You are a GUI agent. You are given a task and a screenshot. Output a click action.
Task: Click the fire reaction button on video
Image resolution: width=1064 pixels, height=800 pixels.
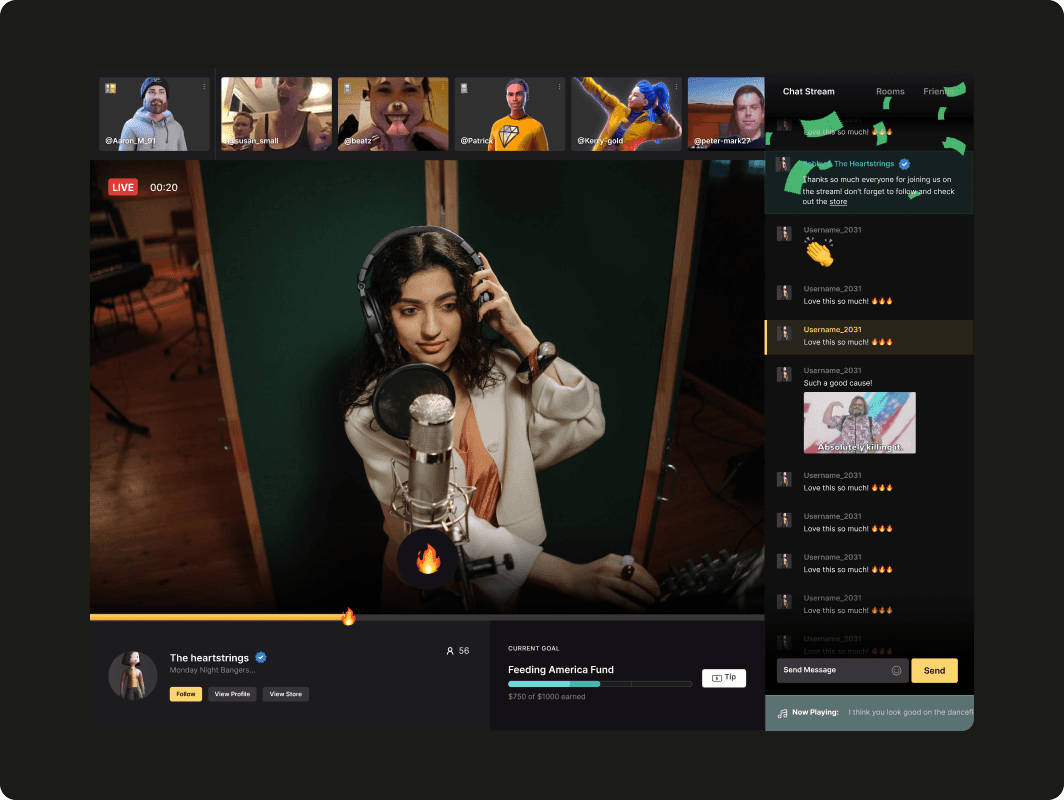click(x=428, y=560)
